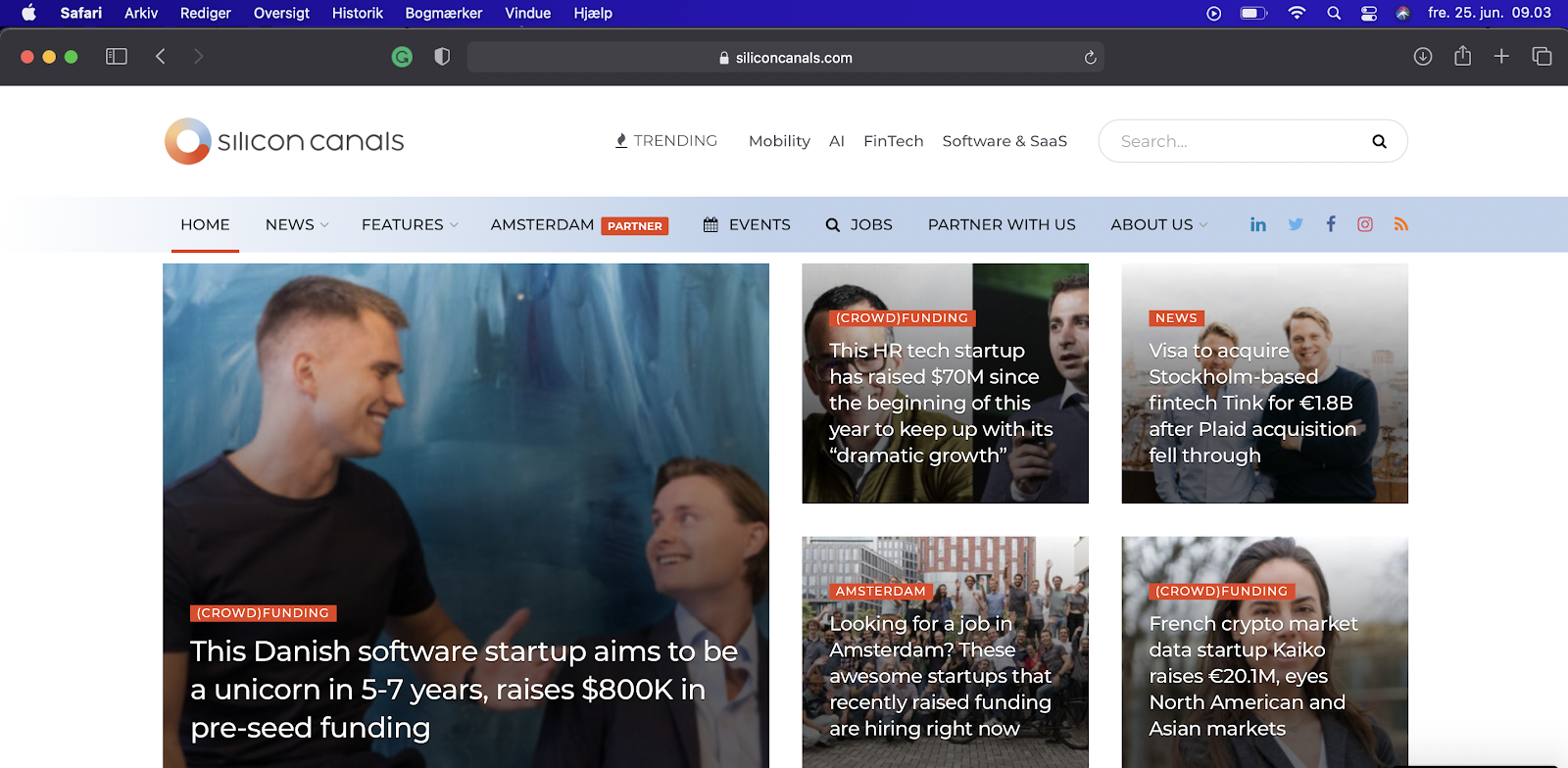Go forward to next page
This screenshot has width=1568, height=768.
198,57
